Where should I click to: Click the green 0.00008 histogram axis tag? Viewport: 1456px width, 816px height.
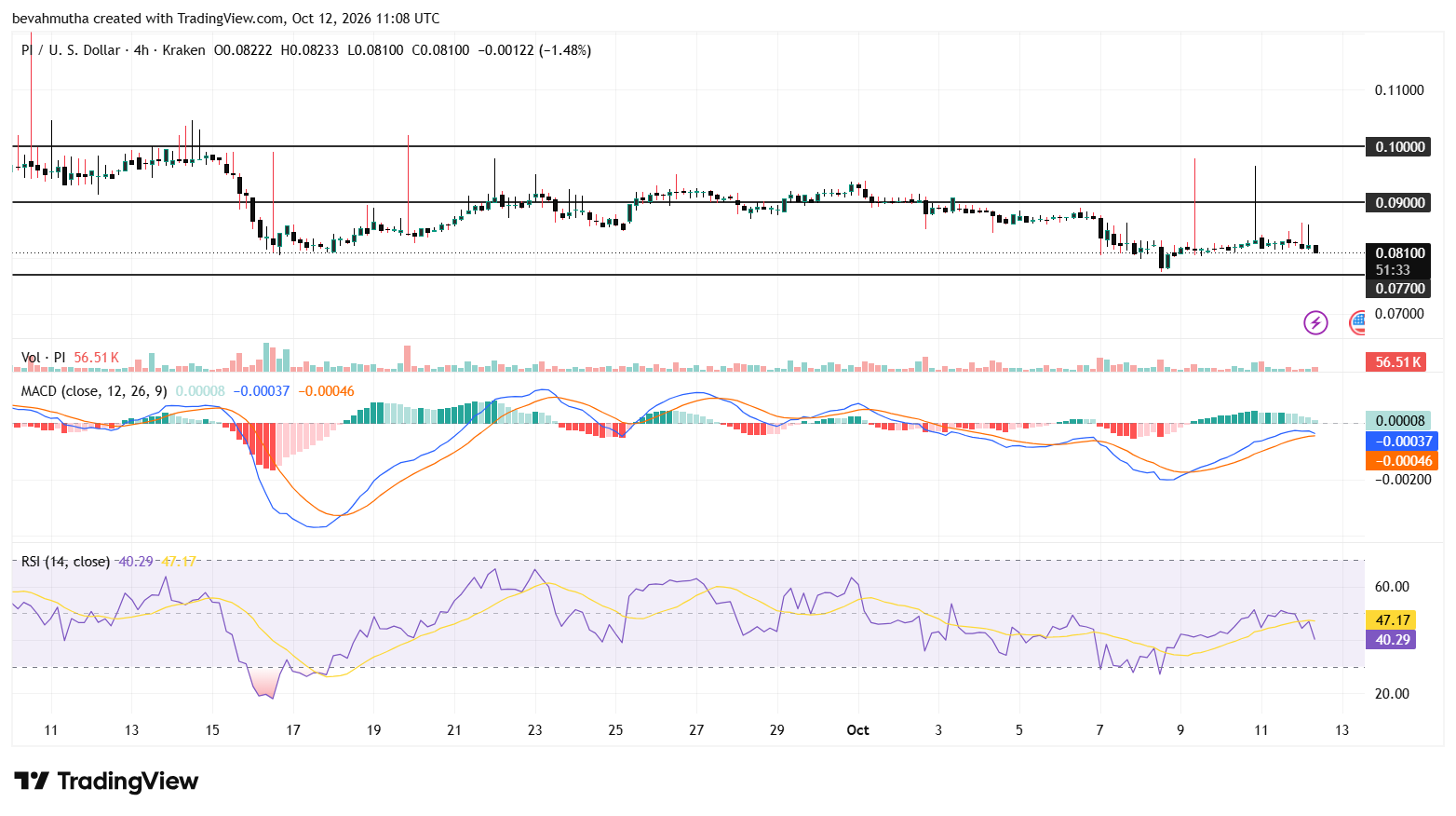[1398, 421]
